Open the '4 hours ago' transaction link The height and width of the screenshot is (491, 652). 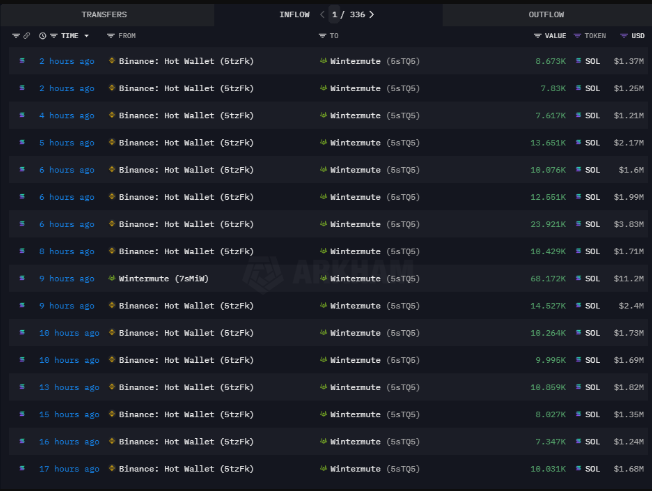coord(67,116)
